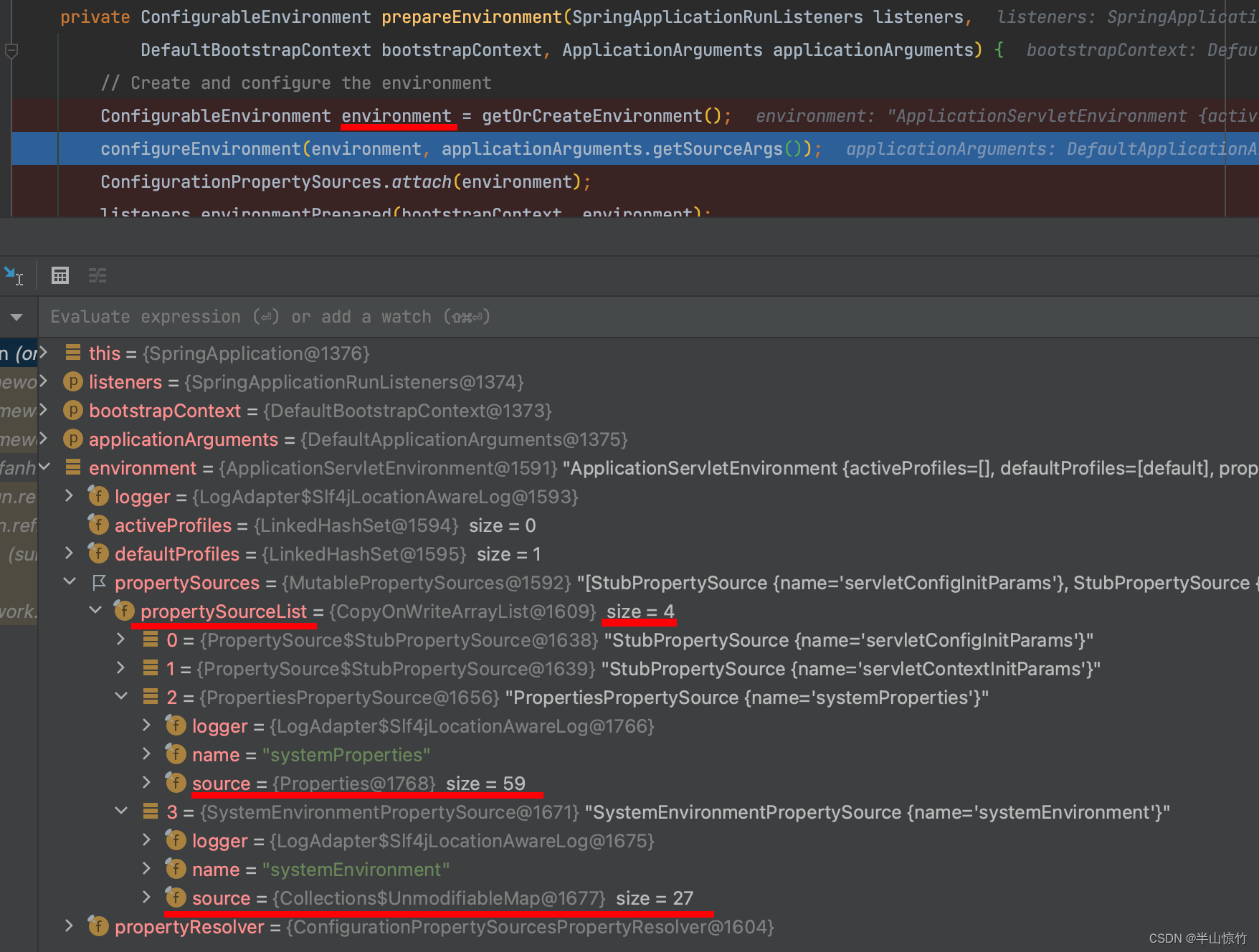Focus the Evaluate expression input field
1259x952 pixels.
pyautogui.click(x=649, y=317)
